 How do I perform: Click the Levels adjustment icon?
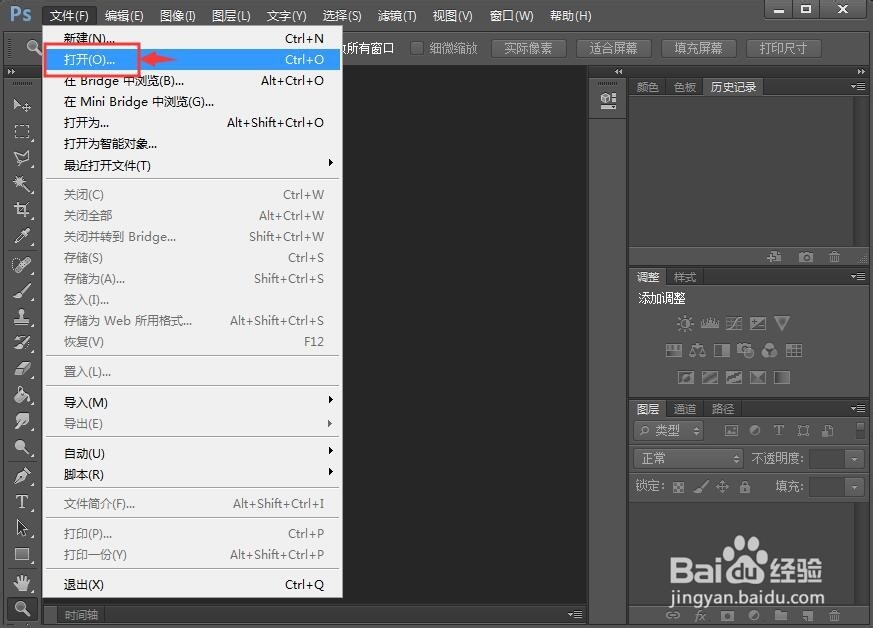(709, 323)
